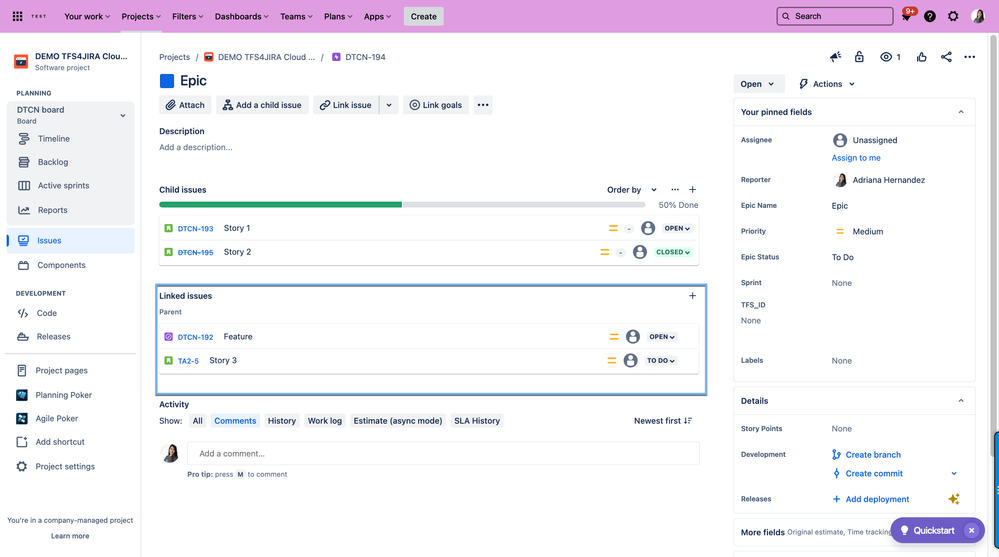Screen dimensions: 999x557
Task: Click the share issue icon
Action: point(946,57)
